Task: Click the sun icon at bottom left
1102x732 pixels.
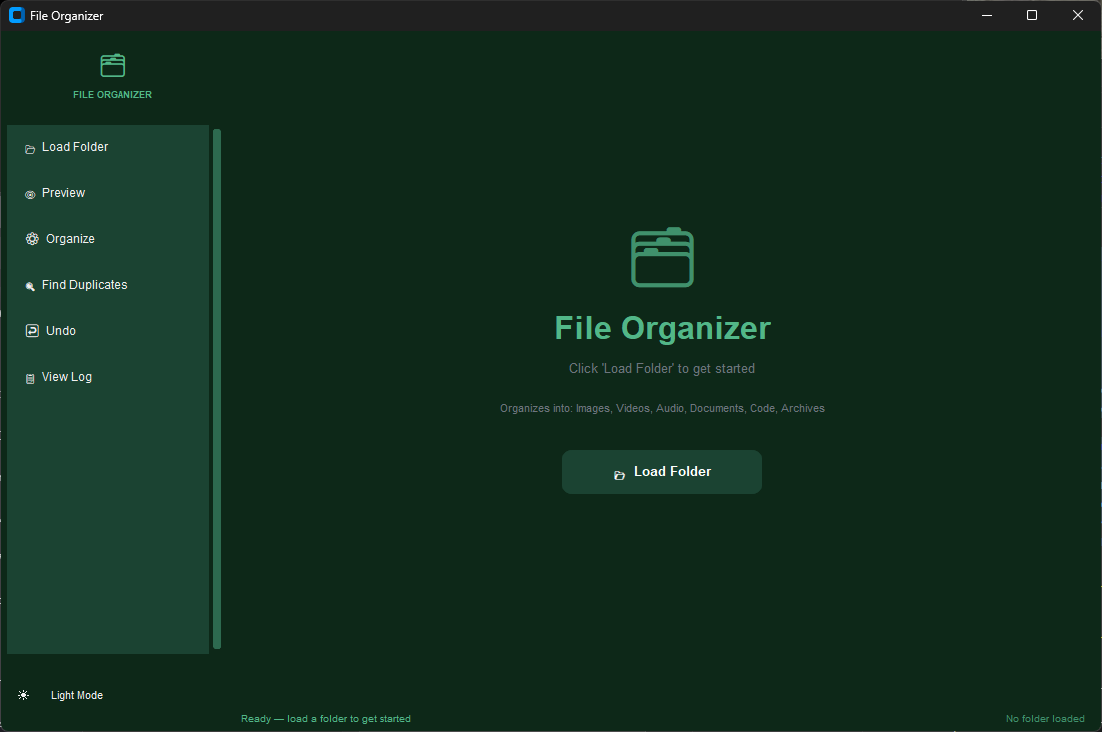Action: 23,695
